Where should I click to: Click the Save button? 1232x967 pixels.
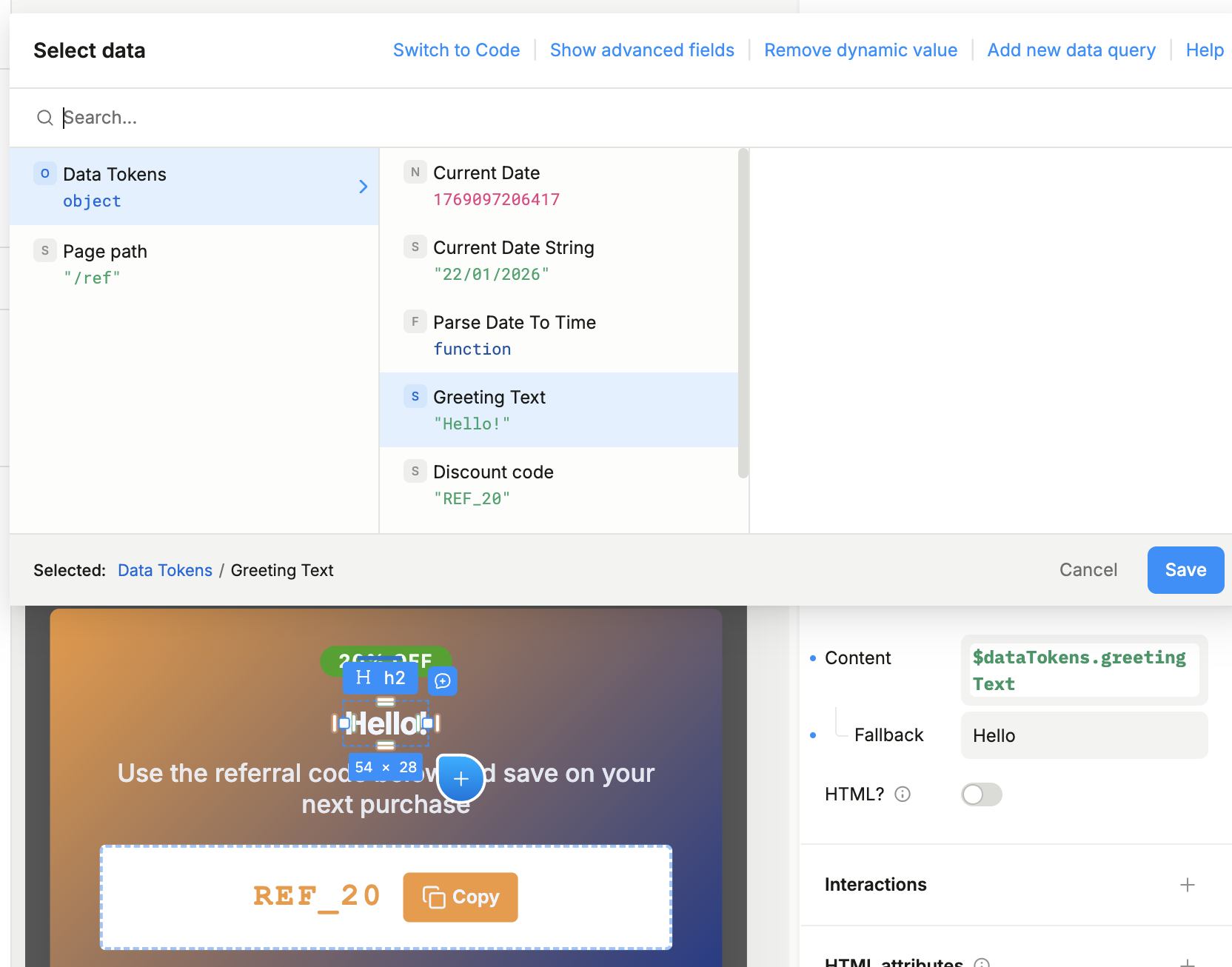point(1185,570)
